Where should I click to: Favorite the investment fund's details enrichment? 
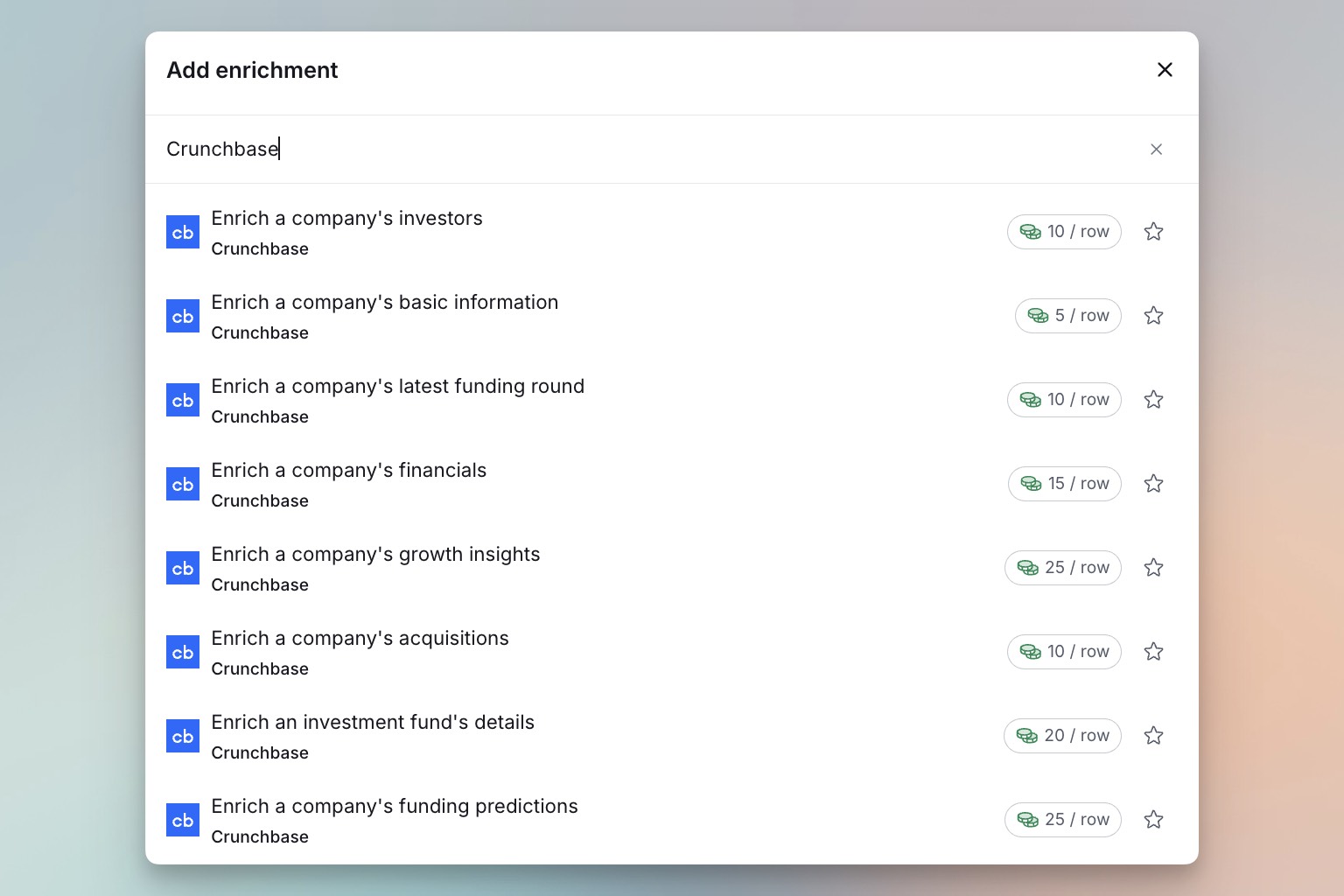click(x=1153, y=736)
